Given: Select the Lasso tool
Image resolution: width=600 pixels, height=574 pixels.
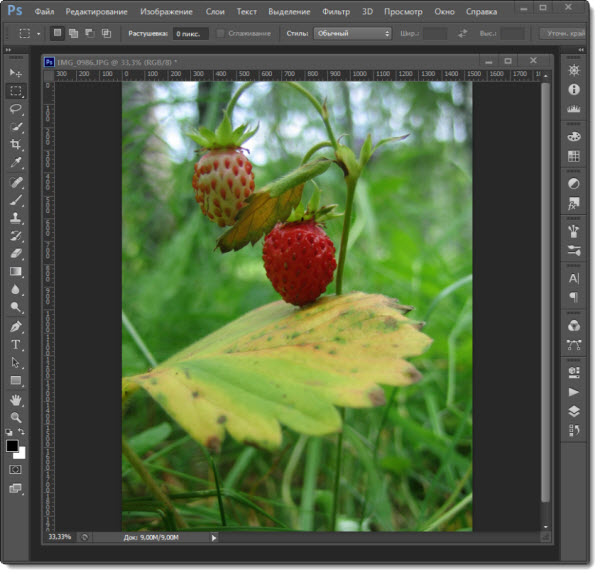Looking at the screenshot, I should (16, 108).
